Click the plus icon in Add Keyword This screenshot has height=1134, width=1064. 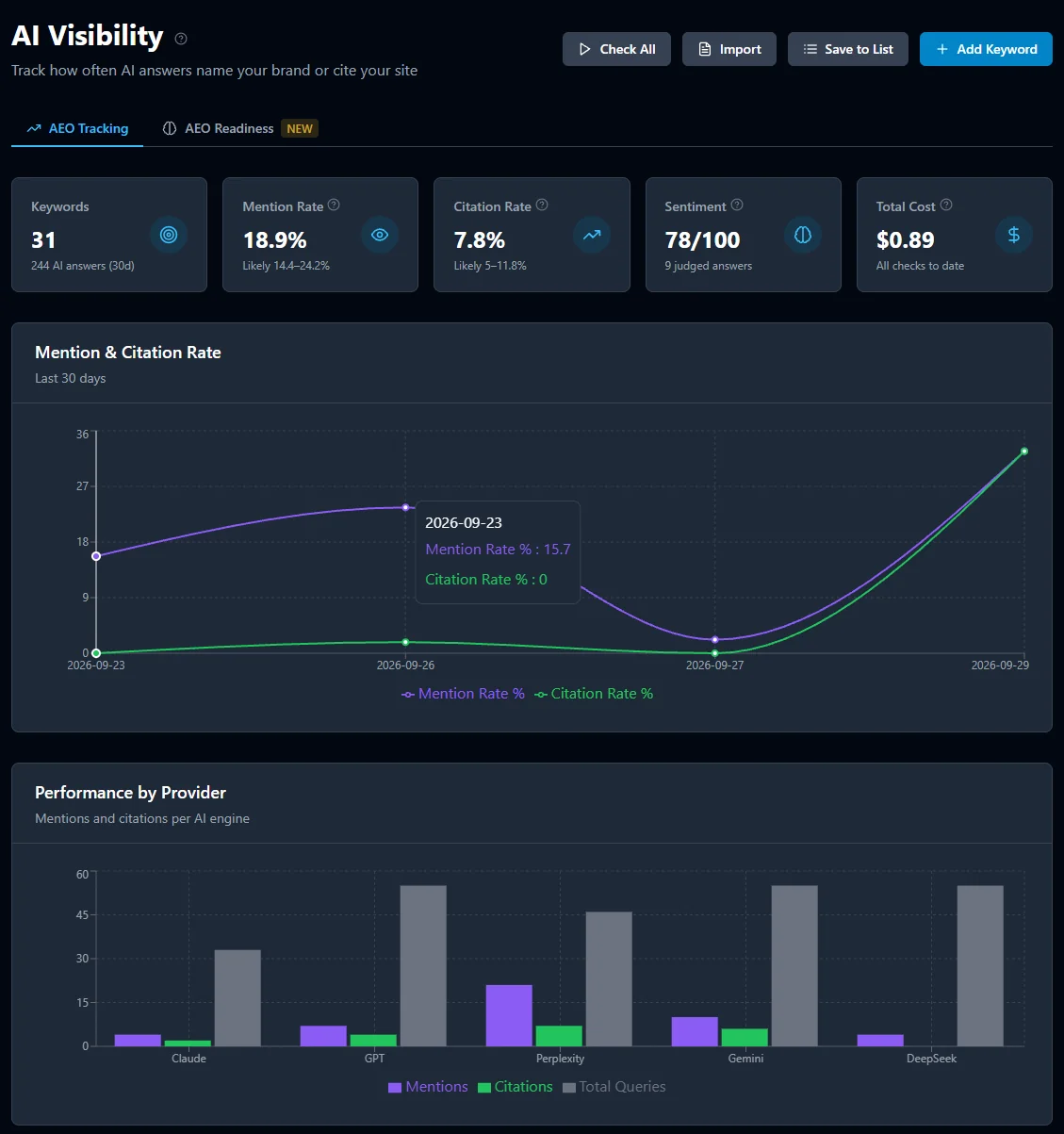(x=942, y=49)
